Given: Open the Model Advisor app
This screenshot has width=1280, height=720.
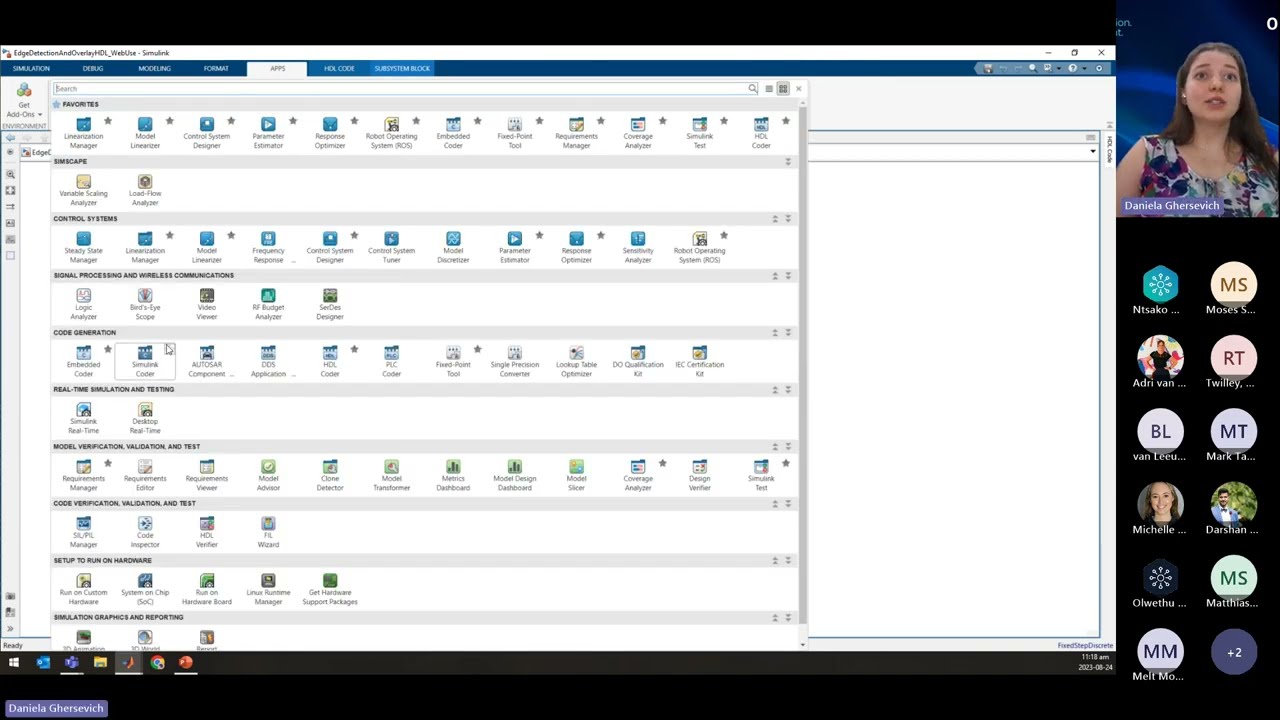Looking at the screenshot, I should (268, 475).
